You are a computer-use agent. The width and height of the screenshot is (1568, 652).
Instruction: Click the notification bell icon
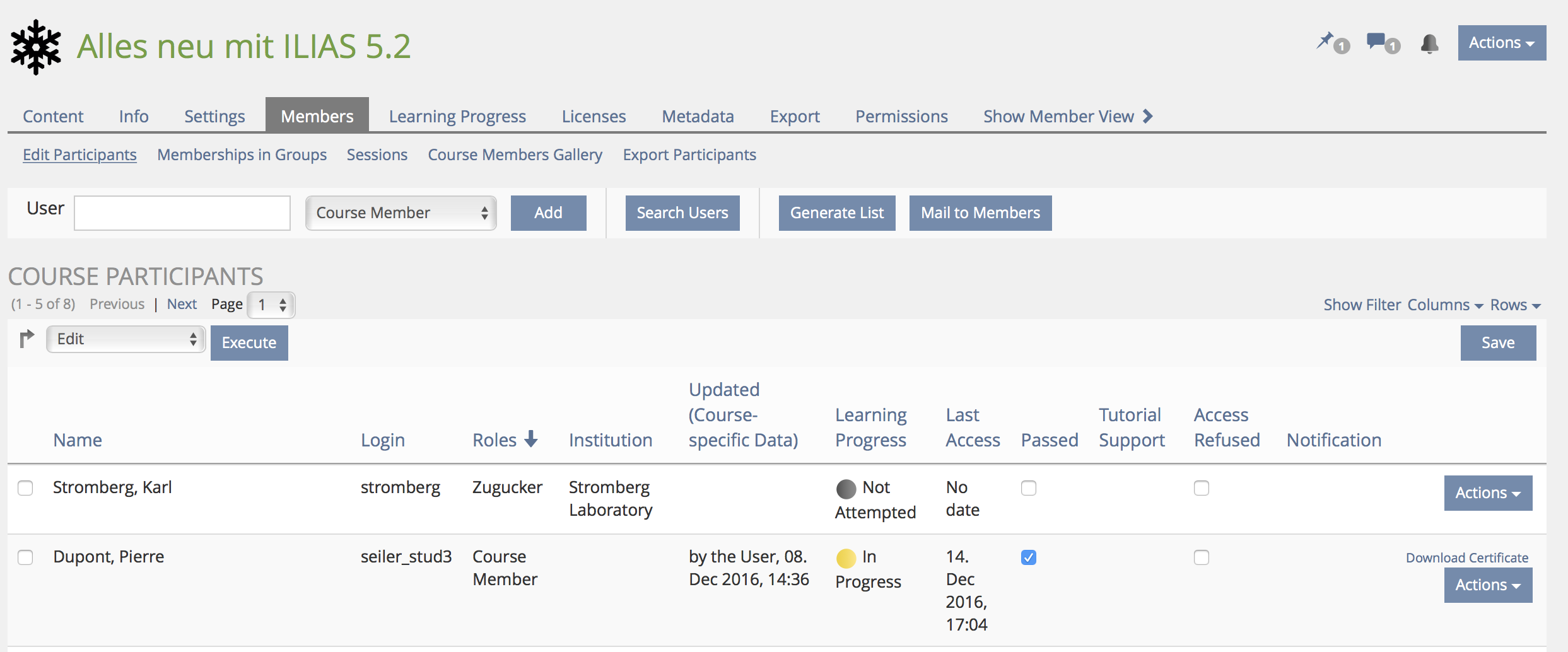click(x=1429, y=44)
